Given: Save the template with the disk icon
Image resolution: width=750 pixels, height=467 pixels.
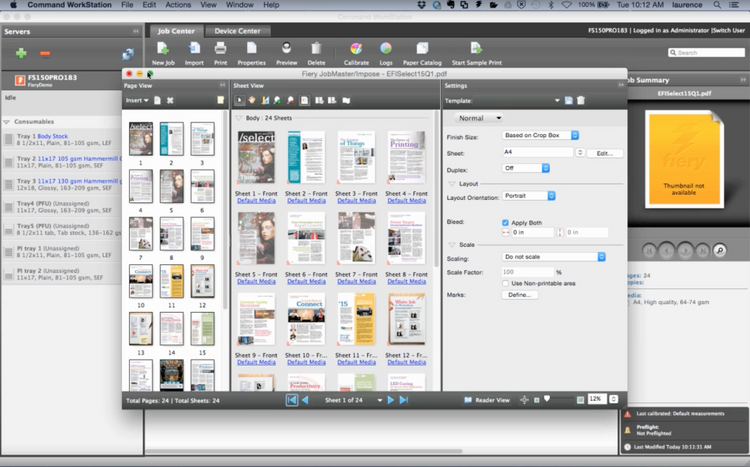Looking at the screenshot, I should 569,100.
